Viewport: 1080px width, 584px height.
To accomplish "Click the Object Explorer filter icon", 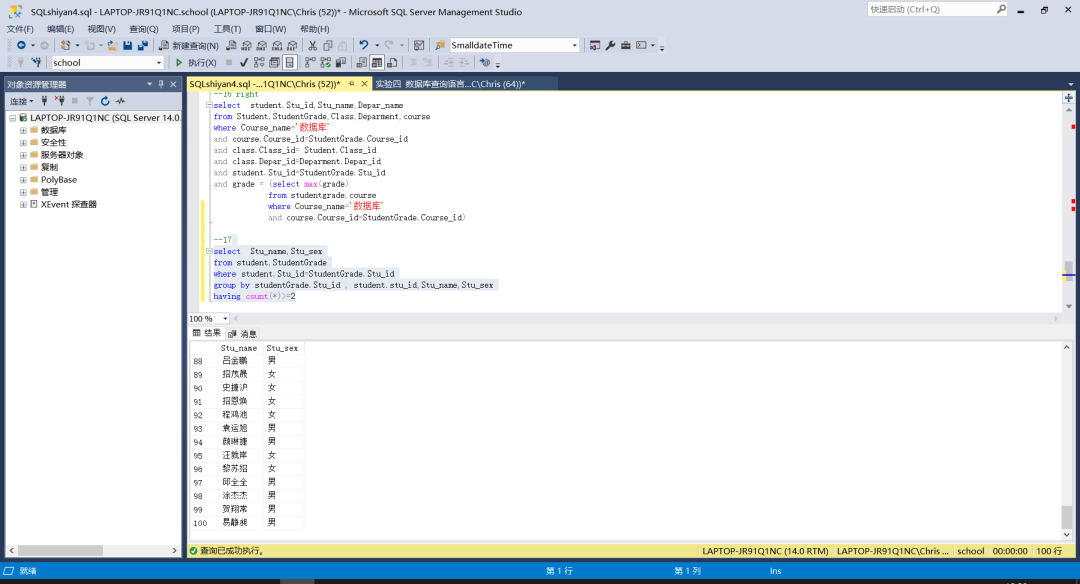I will point(89,101).
